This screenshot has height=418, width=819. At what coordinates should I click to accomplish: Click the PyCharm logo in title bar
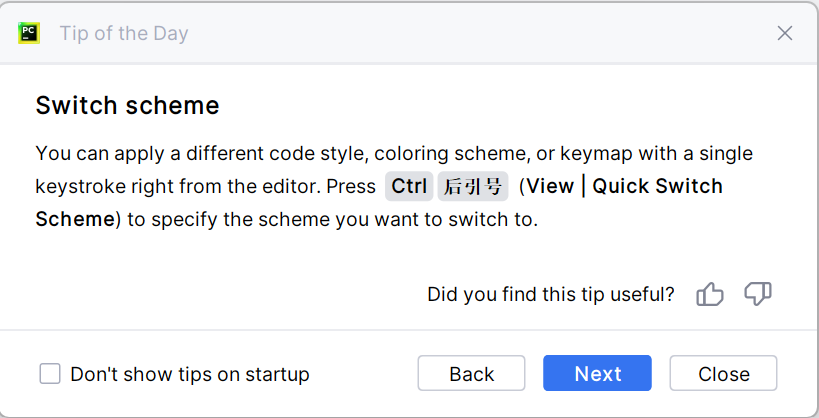pos(28,33)
